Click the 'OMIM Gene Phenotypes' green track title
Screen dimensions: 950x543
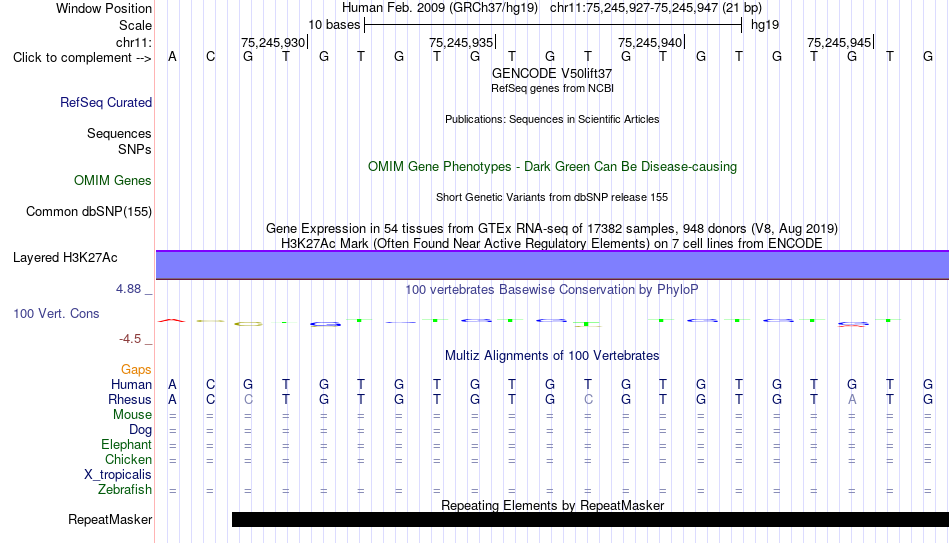[552, 167]
